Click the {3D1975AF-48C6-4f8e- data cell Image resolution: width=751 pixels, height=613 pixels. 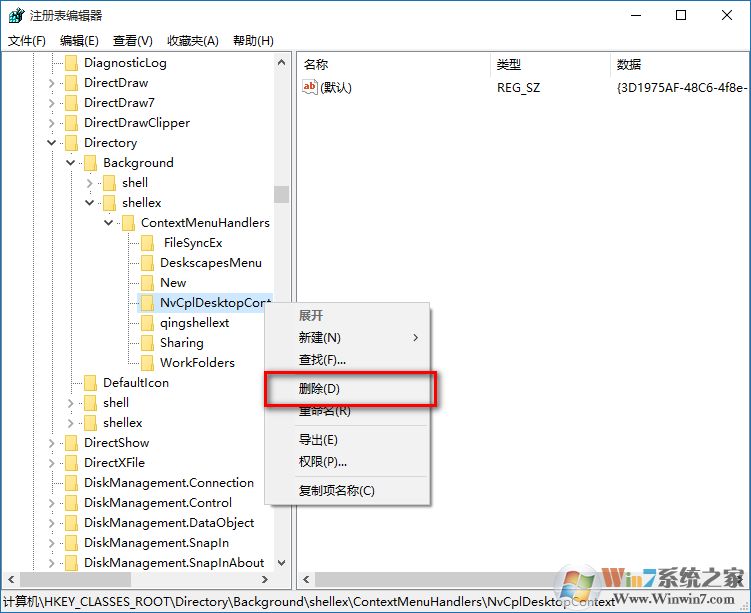[683, 88]
